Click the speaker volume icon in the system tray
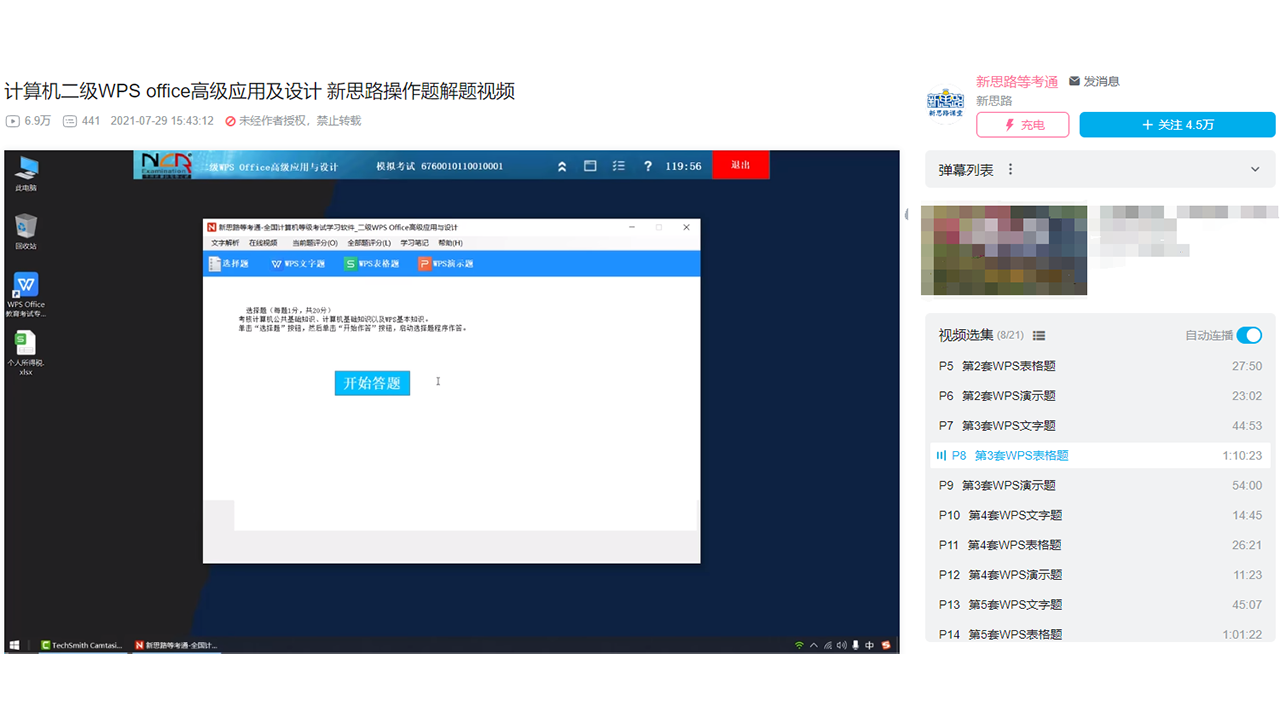The image size is (1280, 720). click(841, 645)
